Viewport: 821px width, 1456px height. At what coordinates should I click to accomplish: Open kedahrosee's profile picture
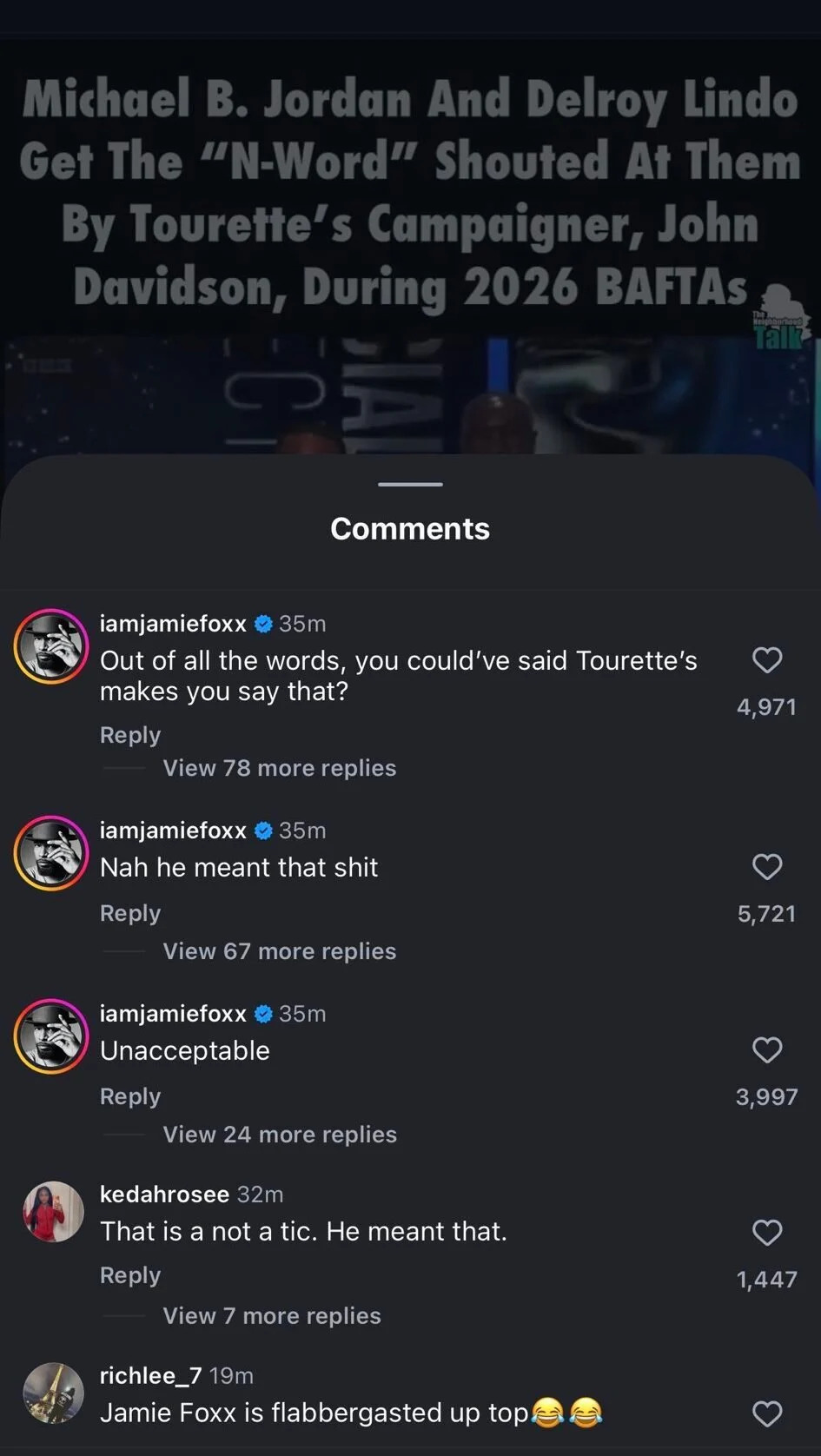coord(52,1212)
